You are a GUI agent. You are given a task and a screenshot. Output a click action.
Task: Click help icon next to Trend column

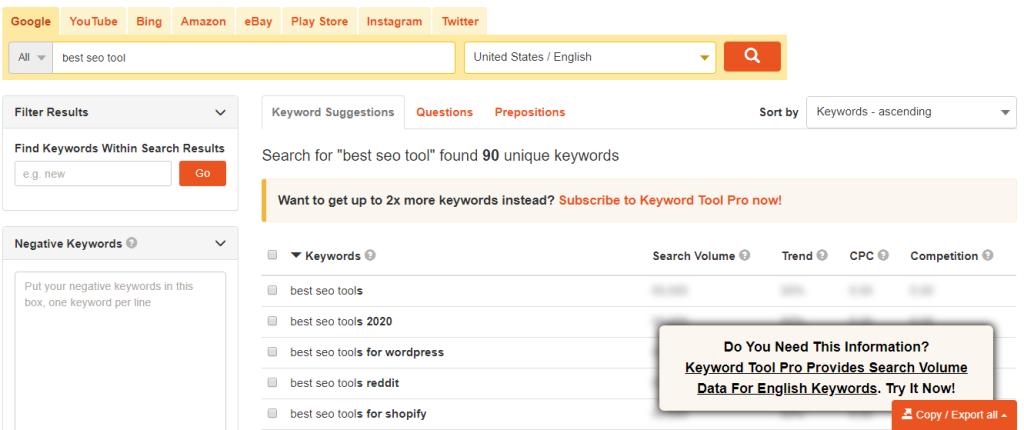tap(823, 256)
